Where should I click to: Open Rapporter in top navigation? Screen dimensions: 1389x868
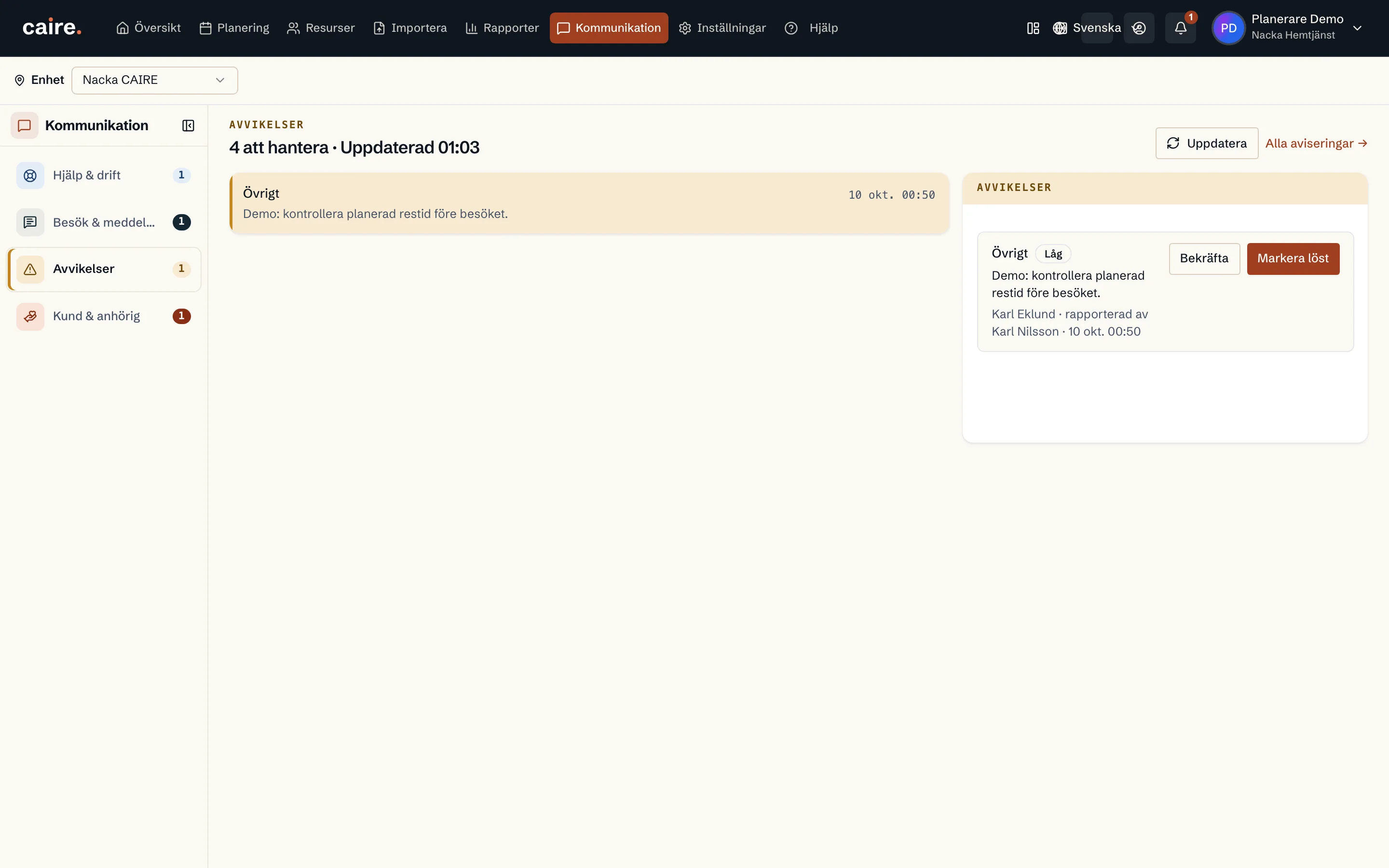pos(502,28)
